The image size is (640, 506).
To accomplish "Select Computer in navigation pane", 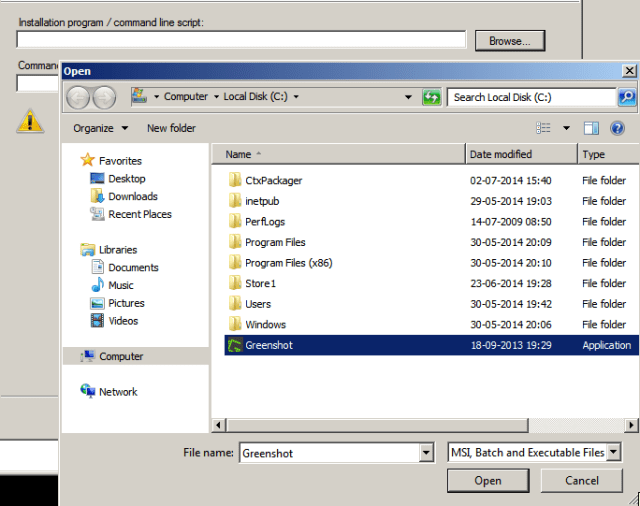I will coord(136,356).
